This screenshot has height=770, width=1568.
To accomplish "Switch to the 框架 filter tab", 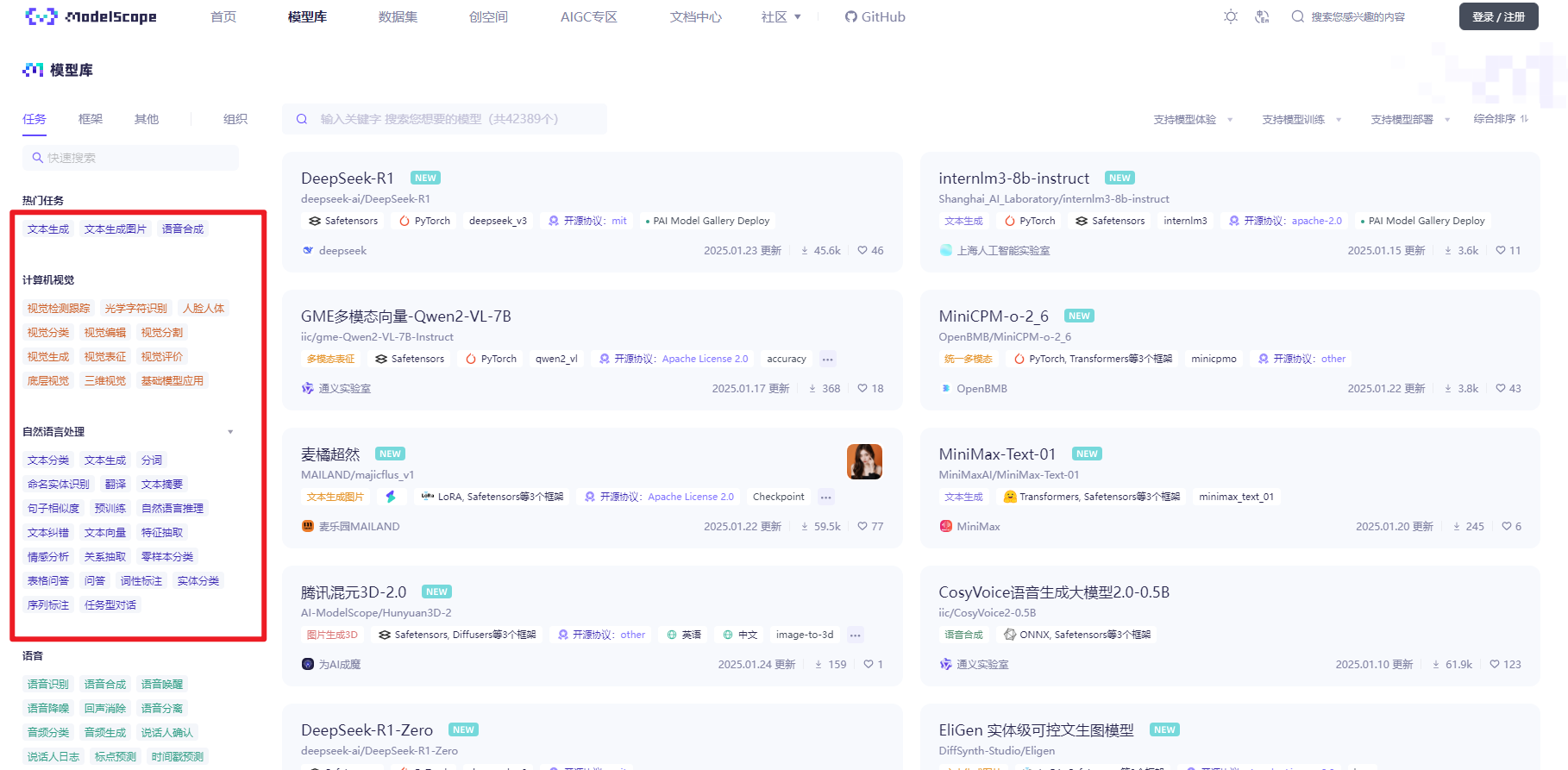I will click(91, 119).
